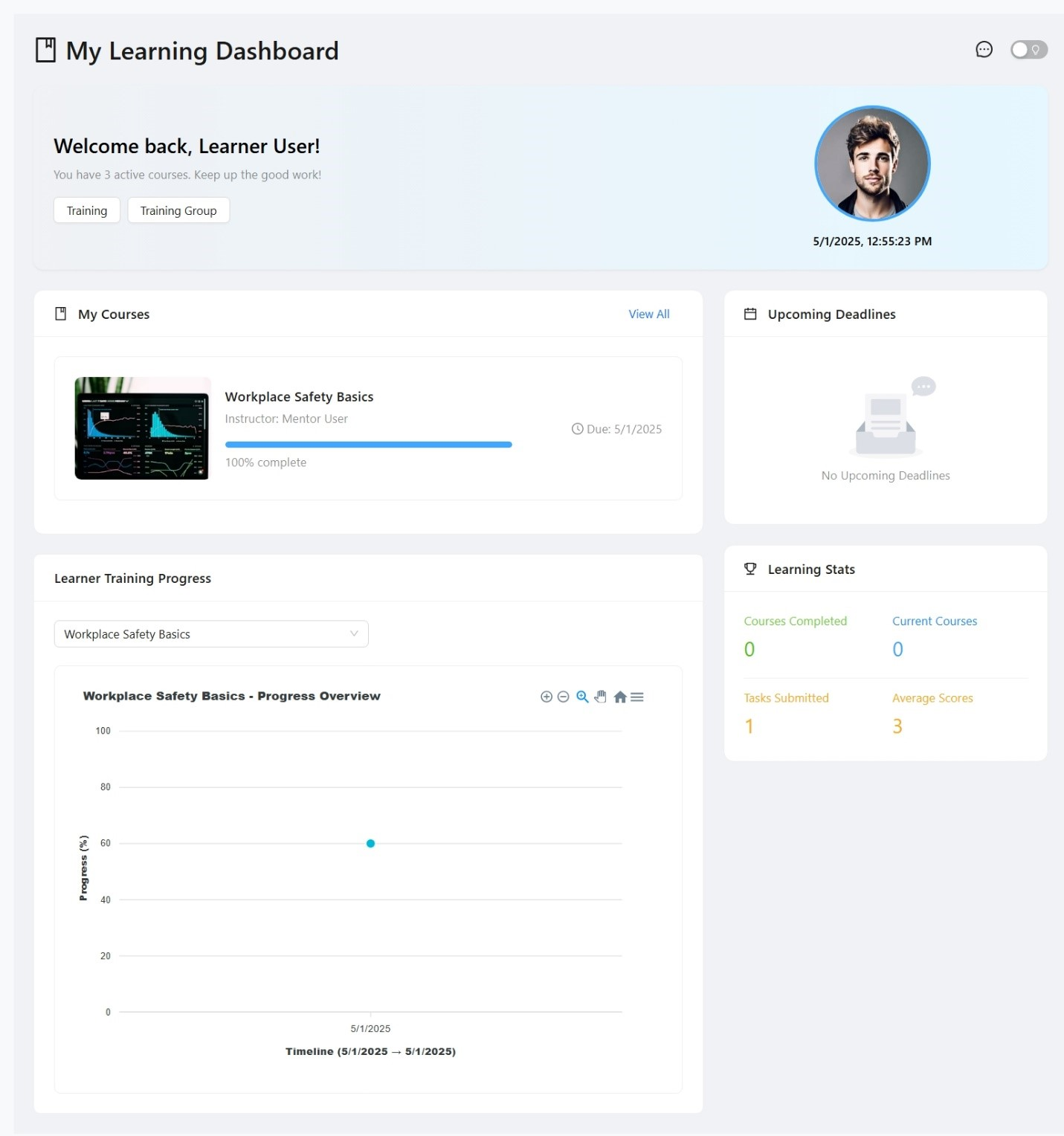Viewport: 1064px width, 1136px height.
Task: Click the chart zoom in icon
Action: 546,697
